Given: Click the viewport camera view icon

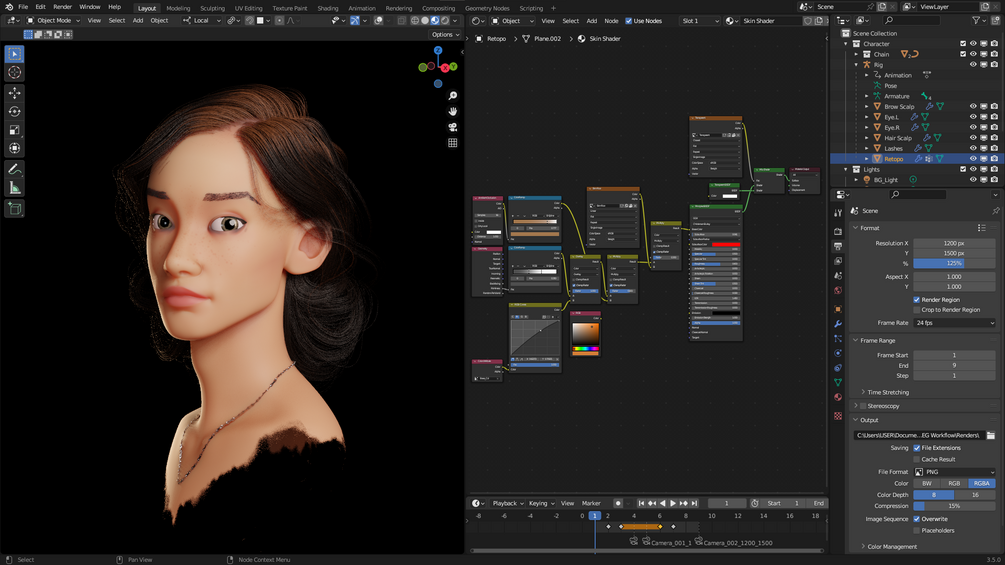Looking at the screenshot, I should coord(453,127).
